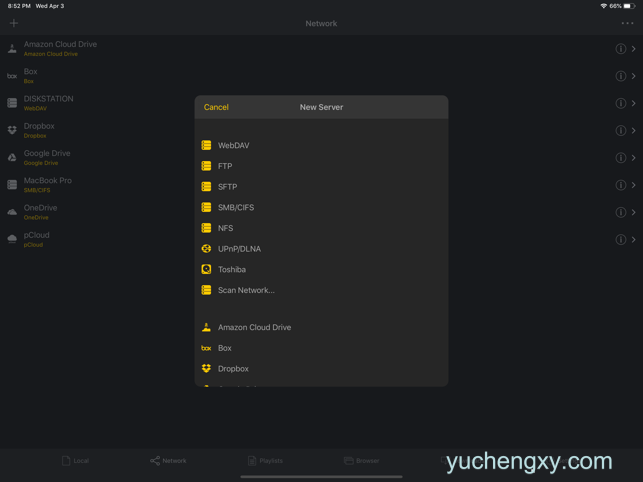Show info for pCloud row
This screenshot has width=643, height=482.
620,239
